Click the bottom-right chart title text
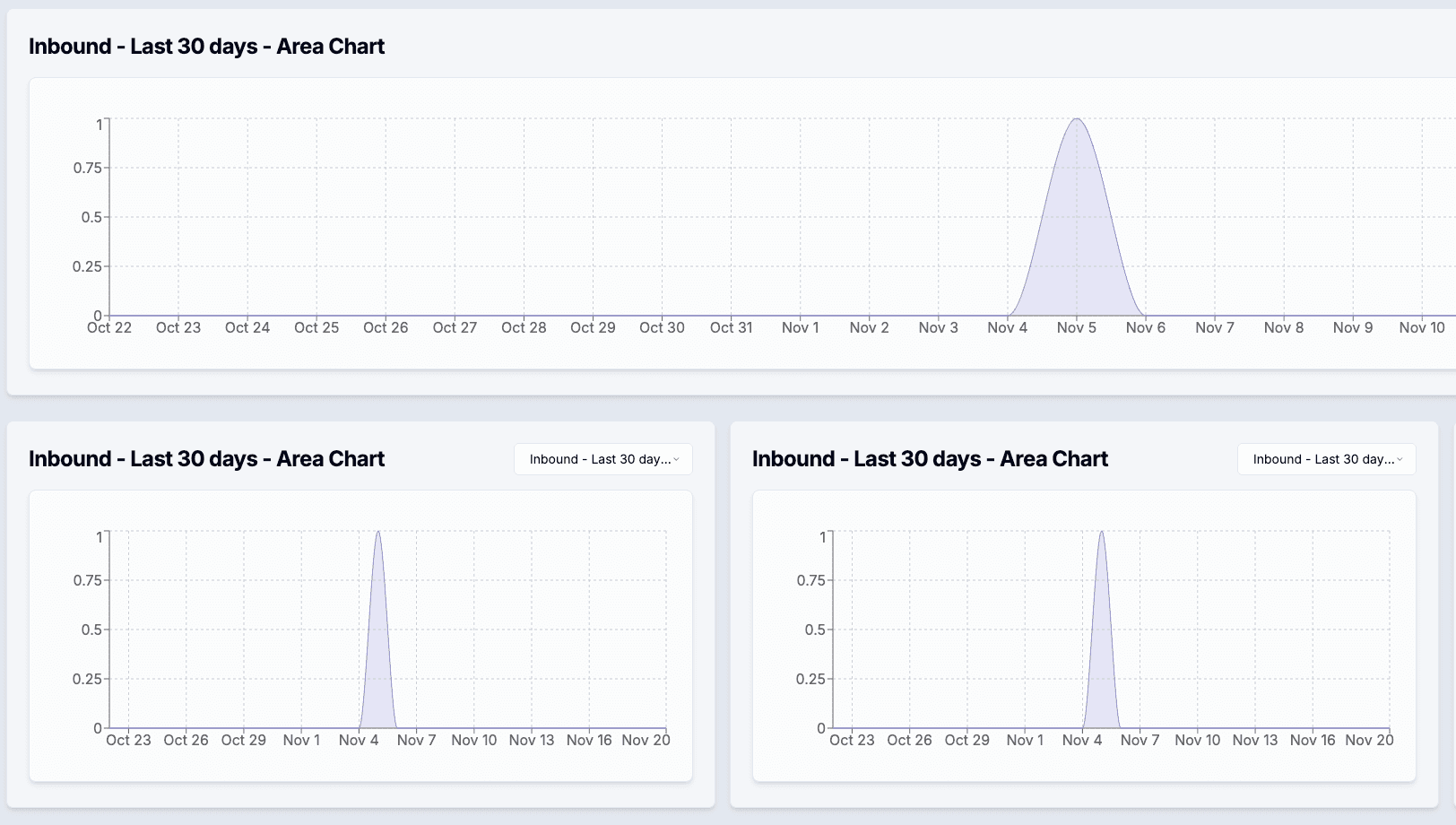 (x=931, y=458)
